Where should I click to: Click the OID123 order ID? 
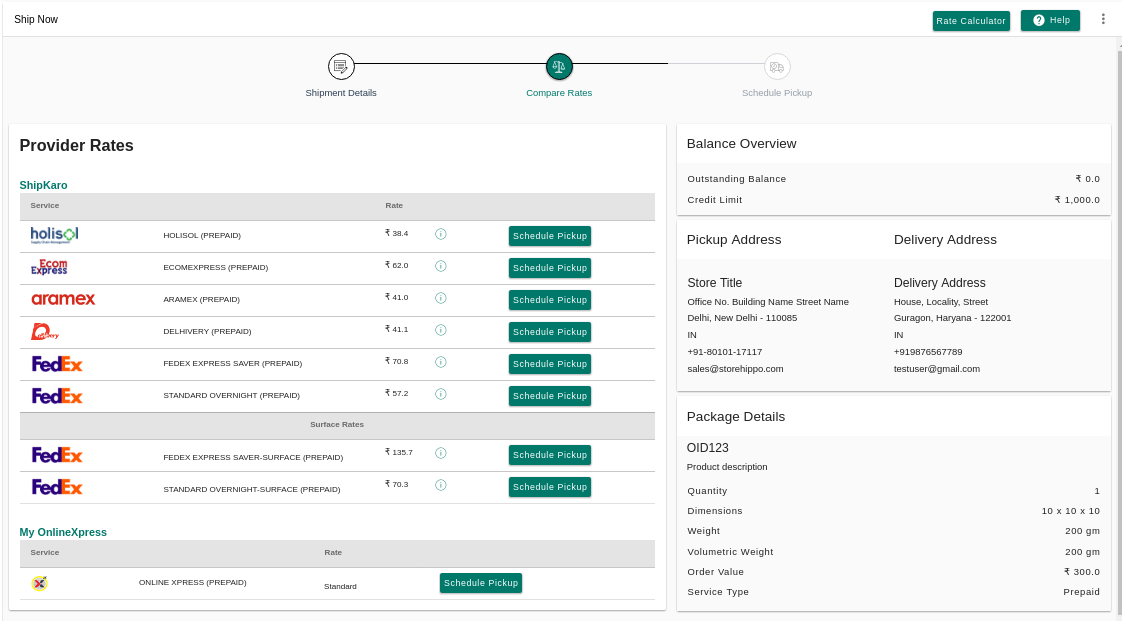coord(708,448)
